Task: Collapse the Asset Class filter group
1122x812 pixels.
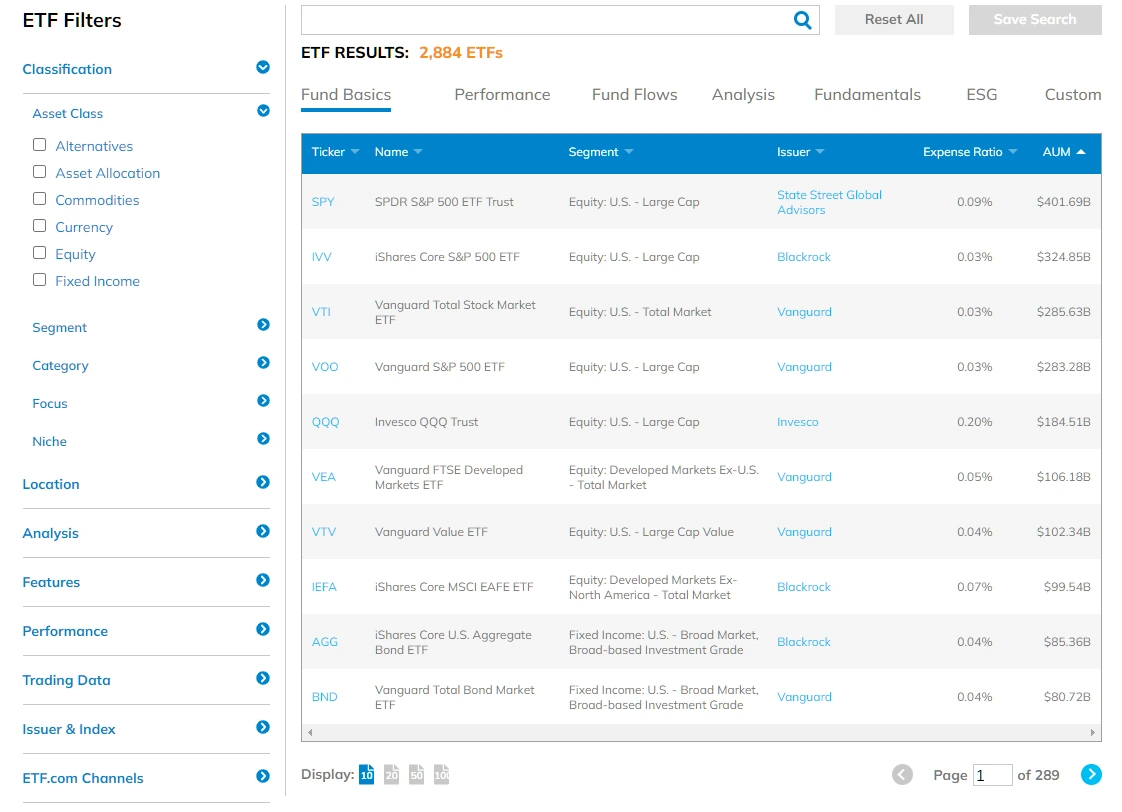Action: tap(263, 111)
